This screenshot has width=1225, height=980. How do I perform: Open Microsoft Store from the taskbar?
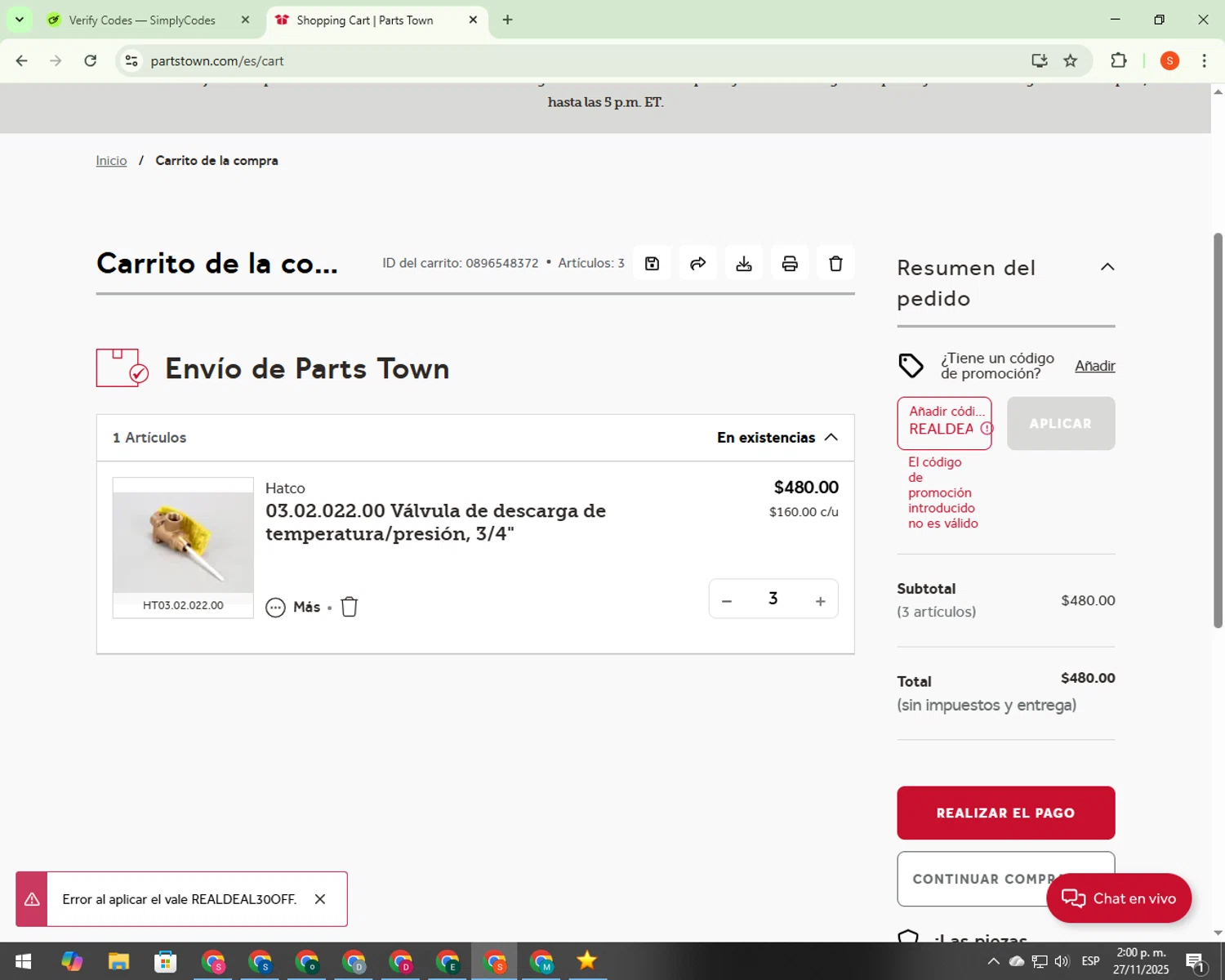[166, 961]
